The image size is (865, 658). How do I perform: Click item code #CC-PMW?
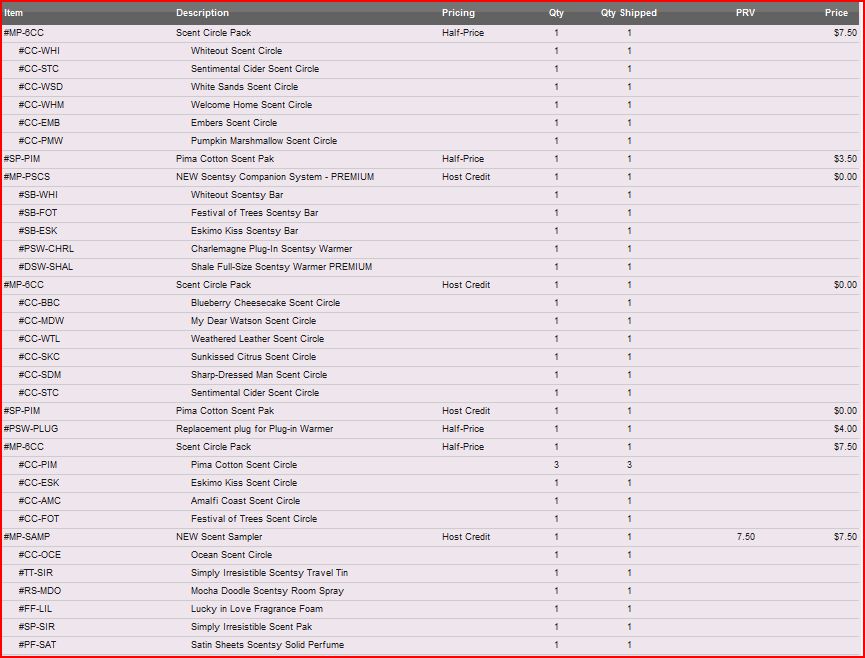41,141
